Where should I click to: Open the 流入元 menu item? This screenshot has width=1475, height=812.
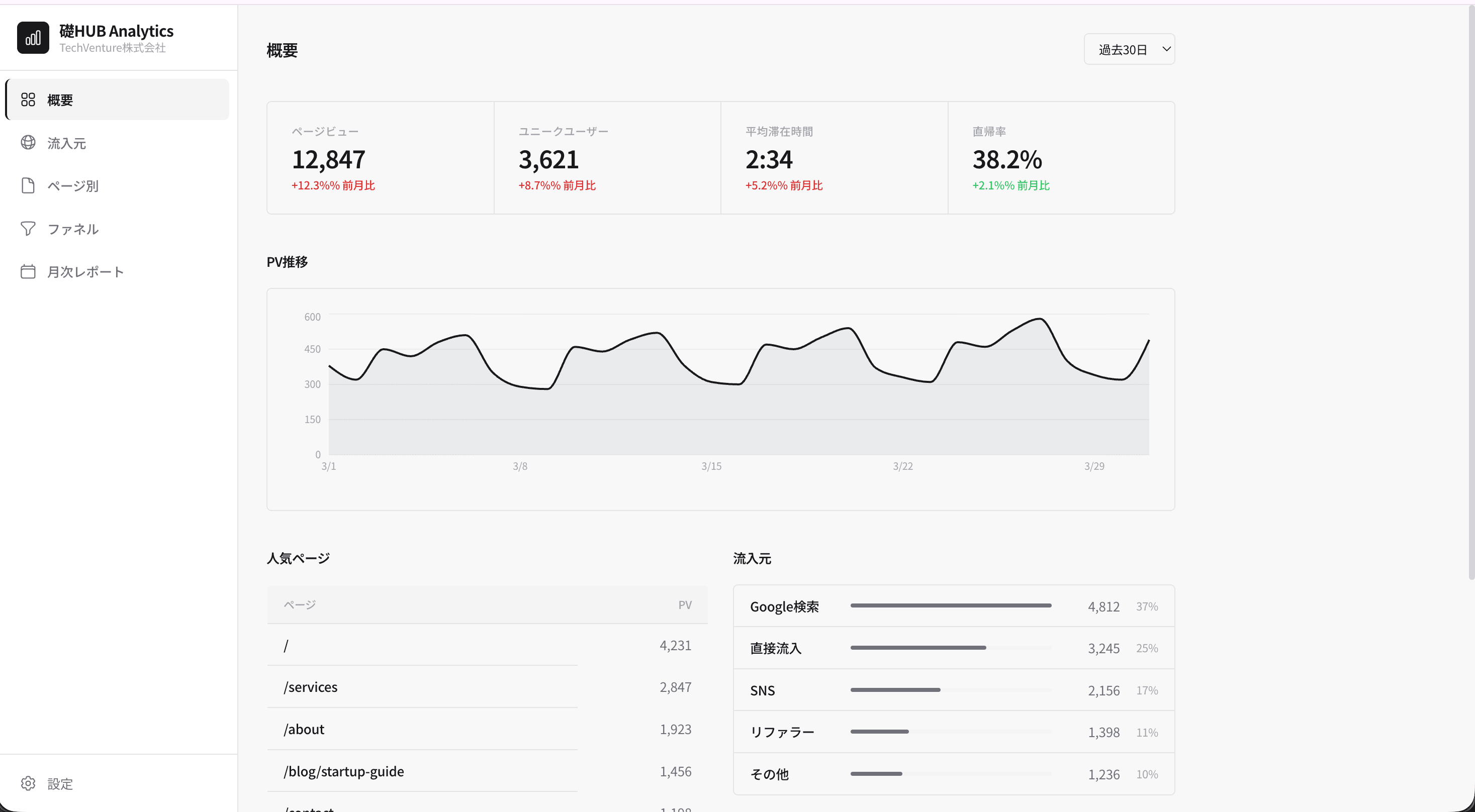click(x=67, y=143)
